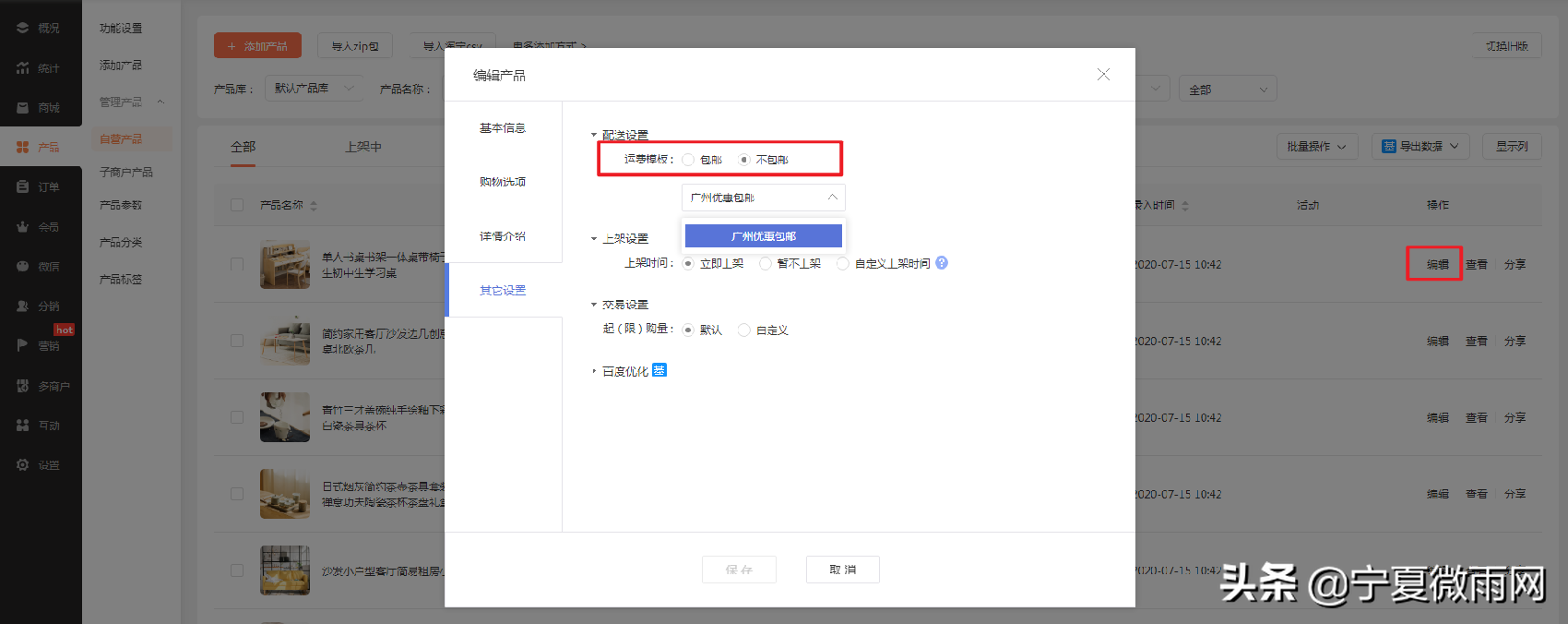Open the 广州优惠包邮 shipping template dropdown
Image resolution: width=1568 pixels, height=624 pixels.
pyautogui.click(x=764, y=198)
